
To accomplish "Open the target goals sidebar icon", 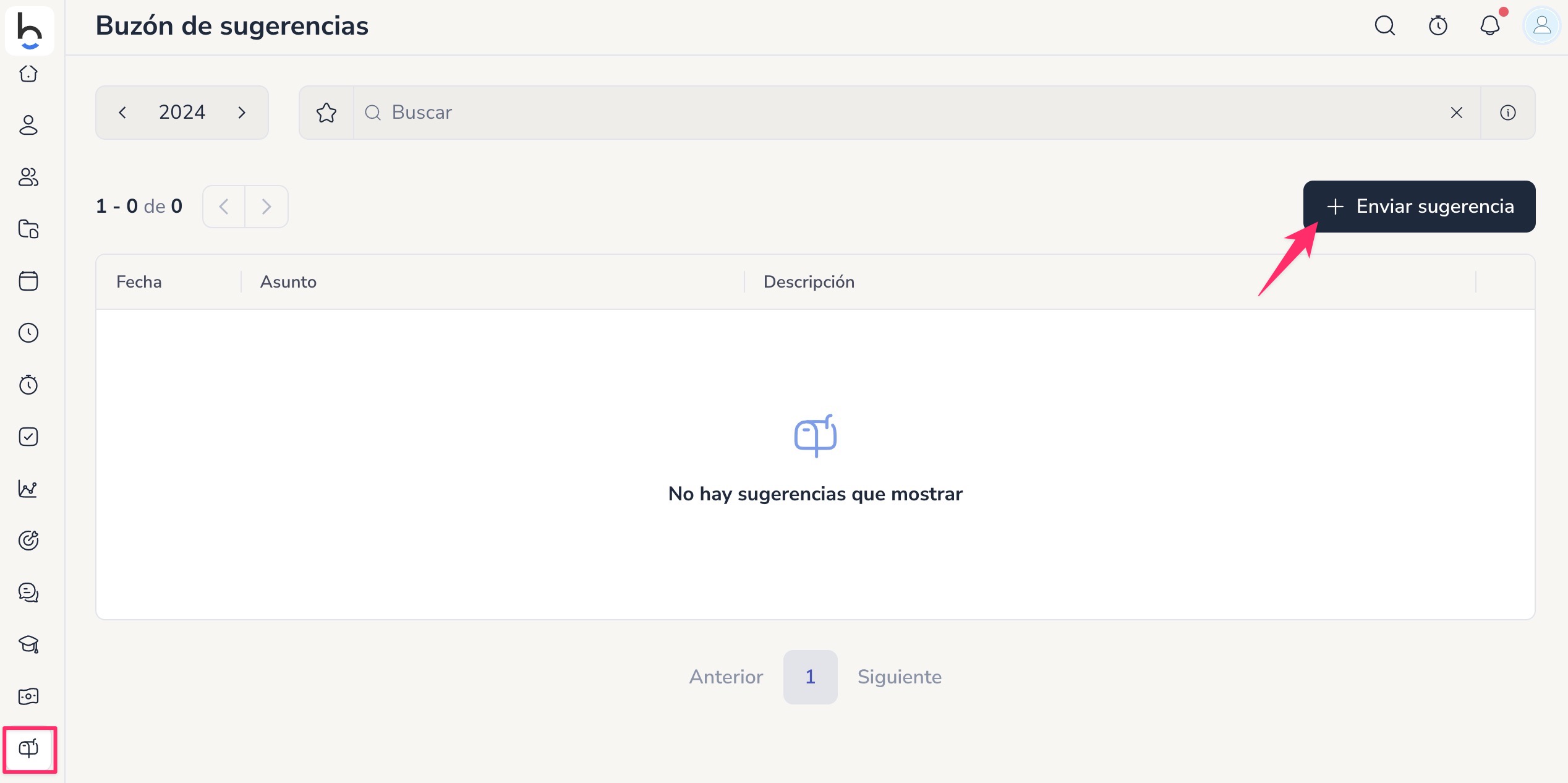I will pos(28,541).
